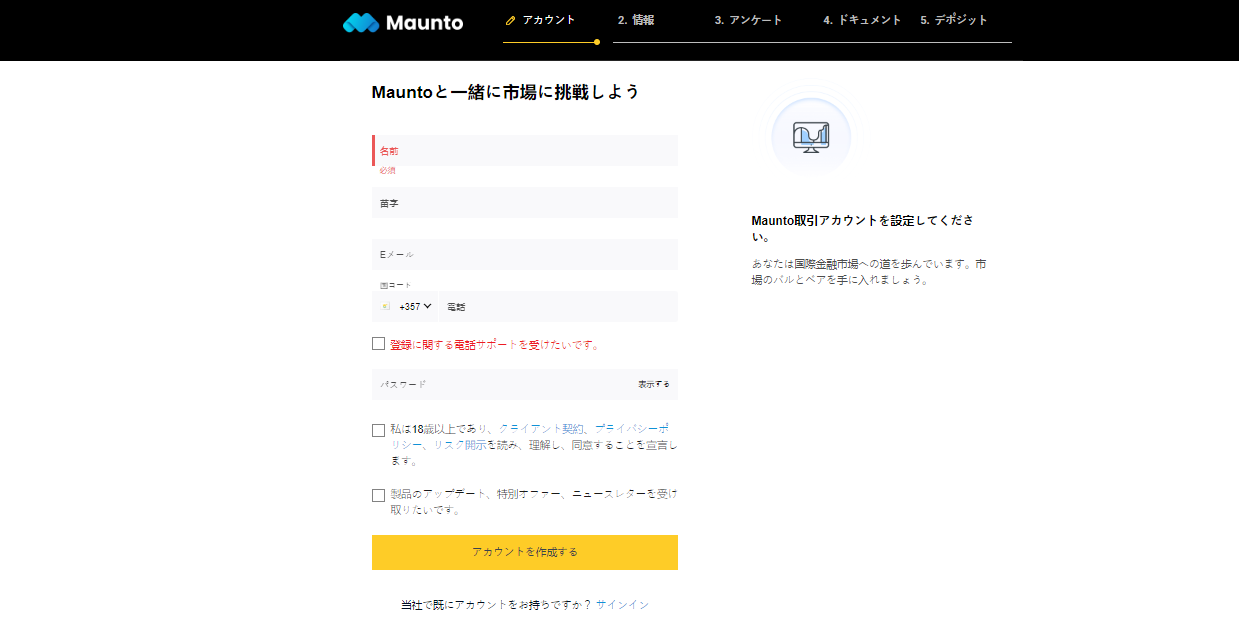Image resolution: width=1239 pixels, height=626 pixels.
Task: Switch to the 4. ドキュメント step
Action: (x=862, y=20)
